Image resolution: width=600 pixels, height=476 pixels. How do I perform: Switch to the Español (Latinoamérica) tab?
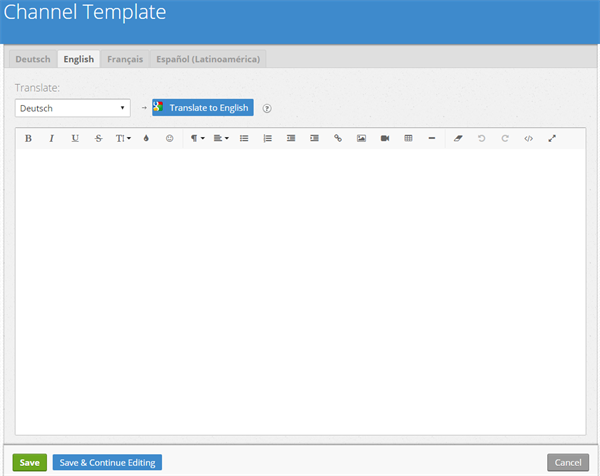pos(208,59)
